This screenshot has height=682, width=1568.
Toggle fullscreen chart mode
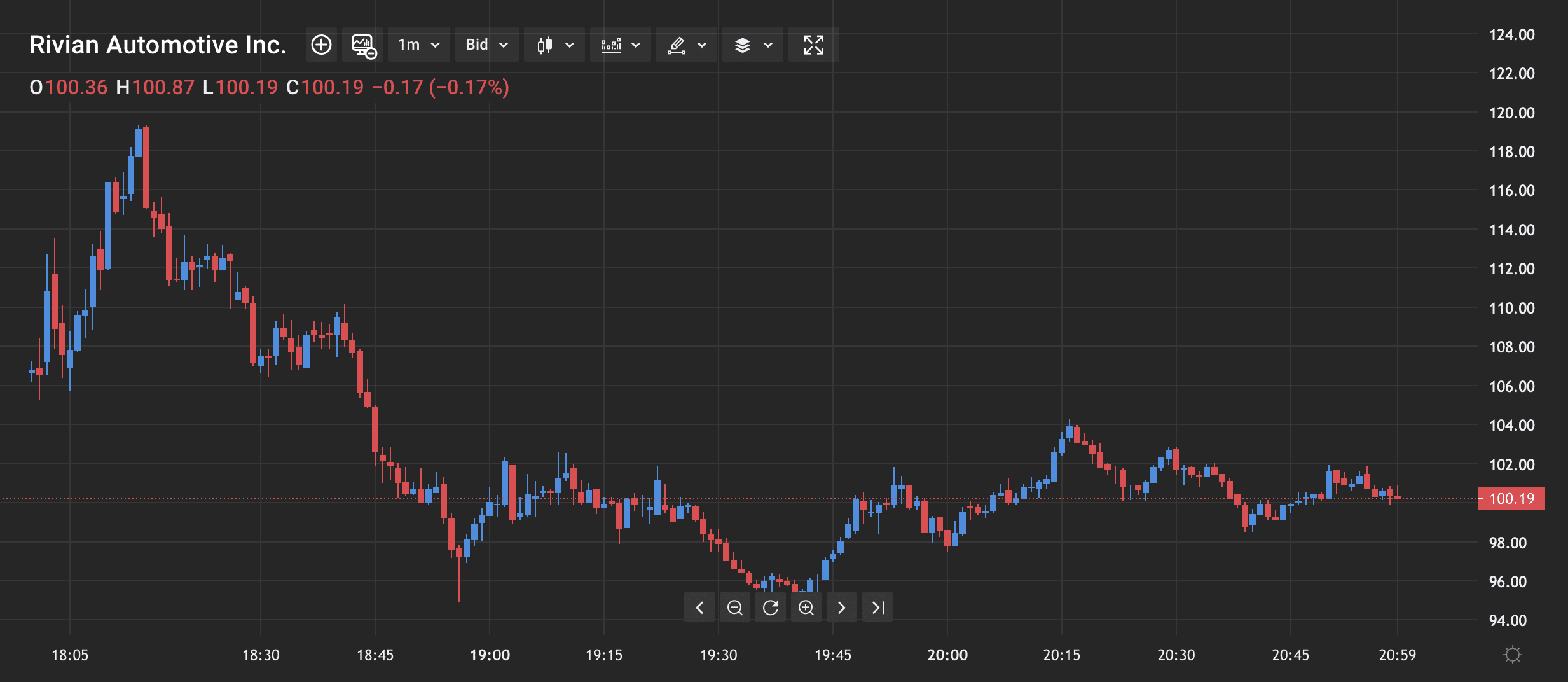tap(814, 45)
